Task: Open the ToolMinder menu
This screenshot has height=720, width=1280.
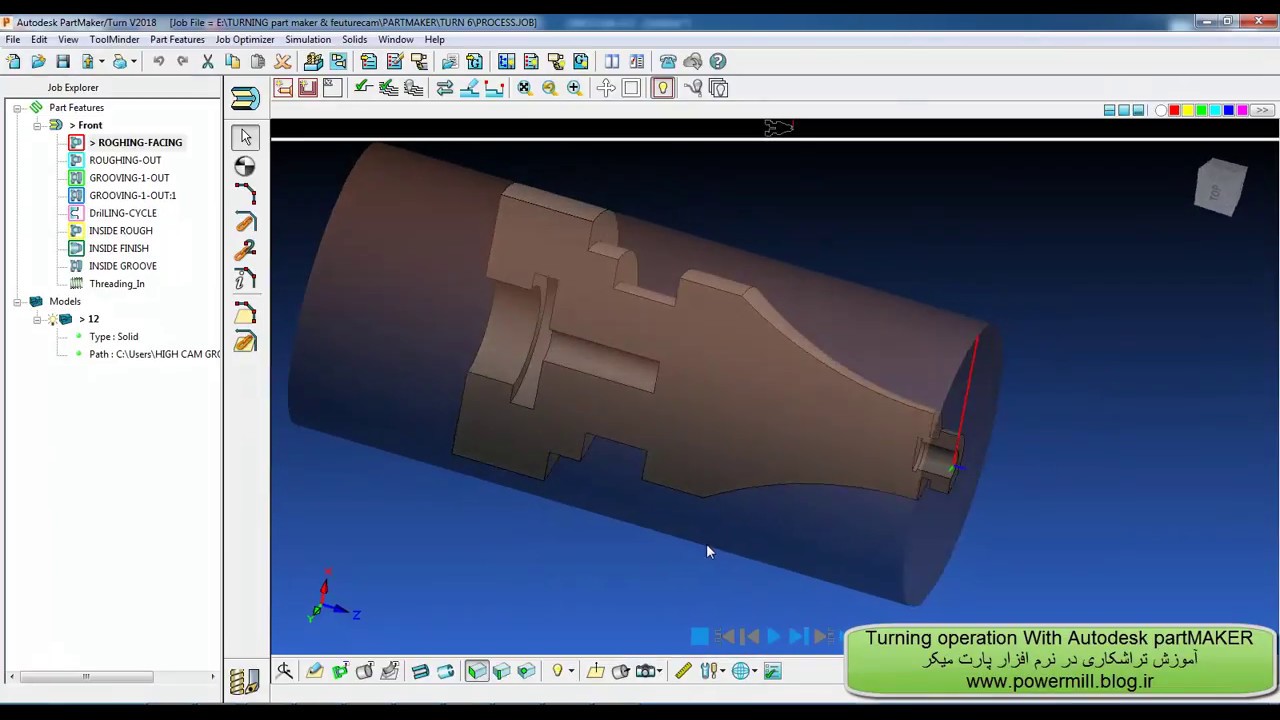Action: [114, 40]
